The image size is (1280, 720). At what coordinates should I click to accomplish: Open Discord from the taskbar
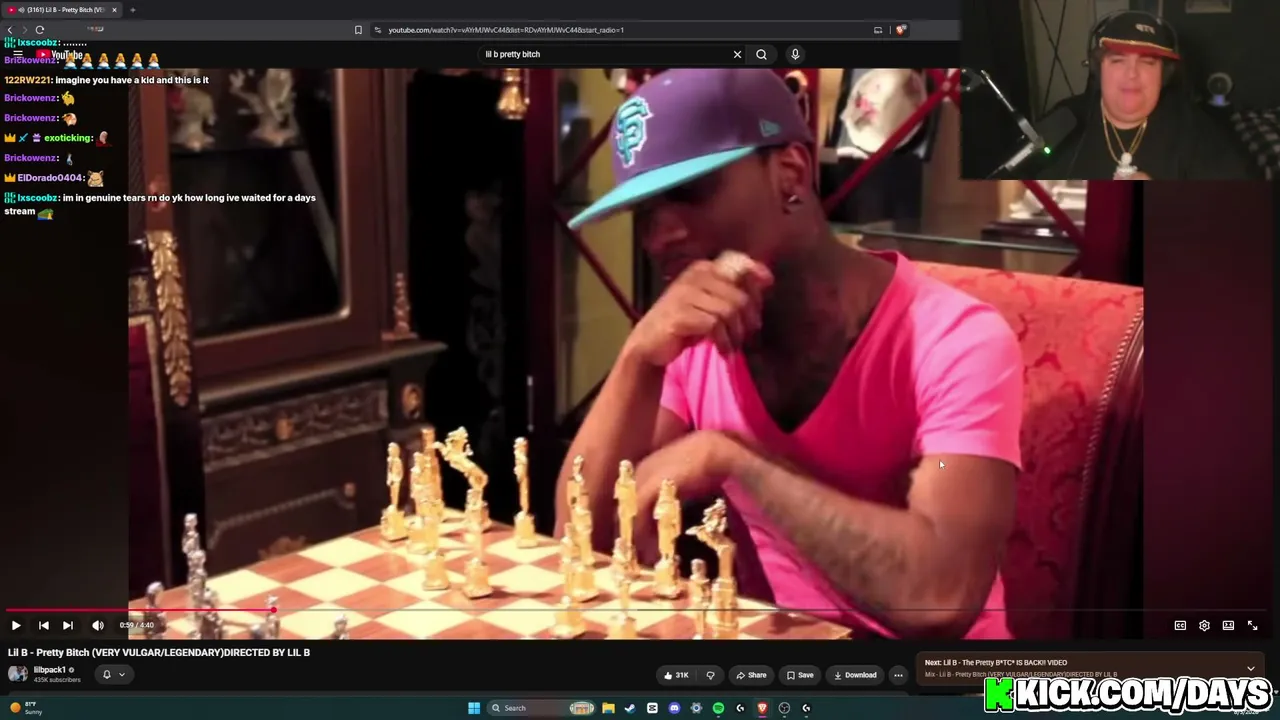(674, 708)
